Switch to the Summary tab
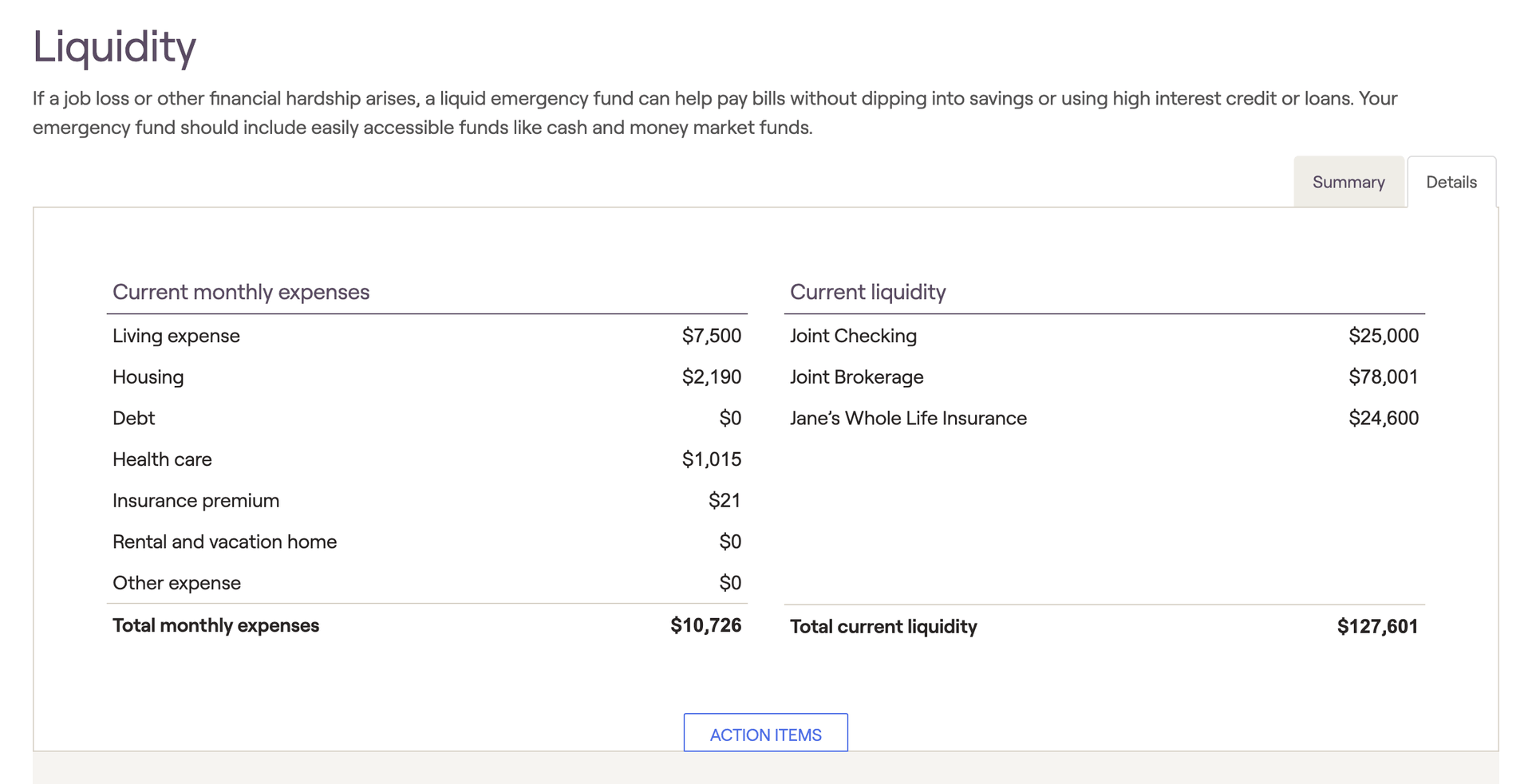This screenshot has width=1532, height=784. point(1348,182)
